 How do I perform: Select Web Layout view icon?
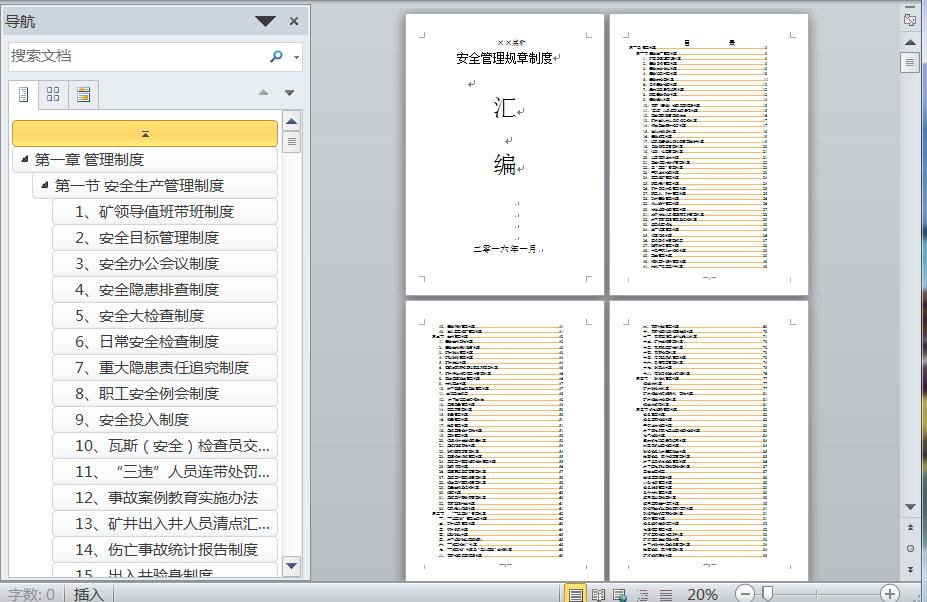tap(620, 594)
